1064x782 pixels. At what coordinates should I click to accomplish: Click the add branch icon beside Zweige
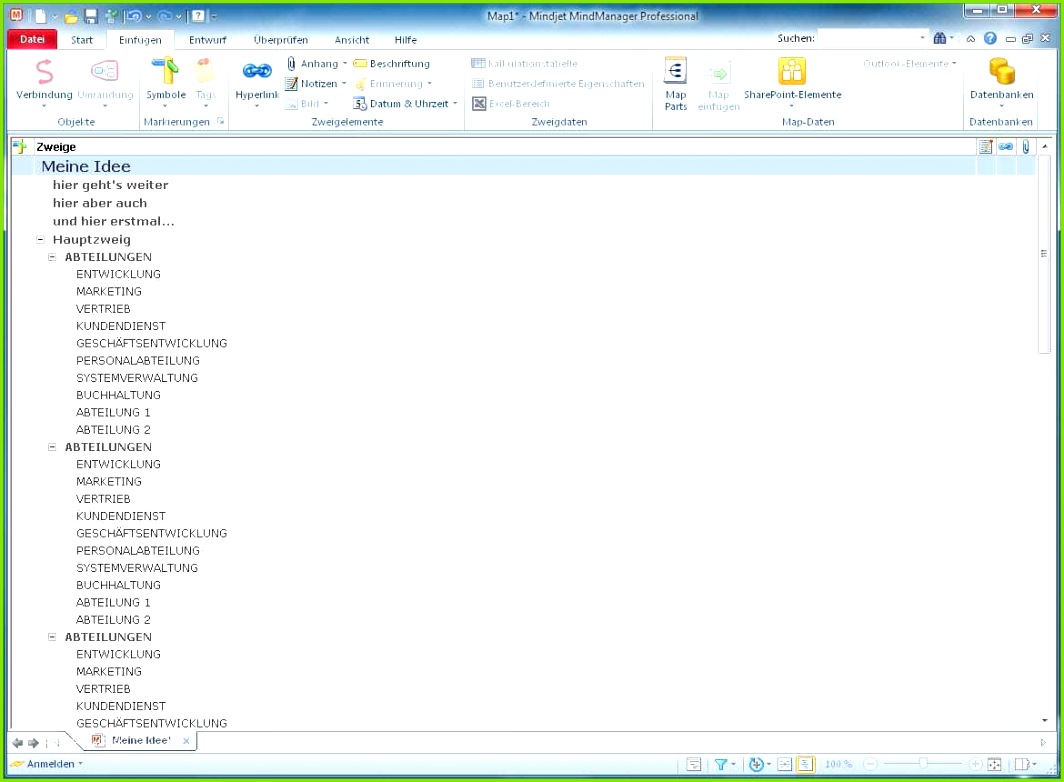[20, 147]
